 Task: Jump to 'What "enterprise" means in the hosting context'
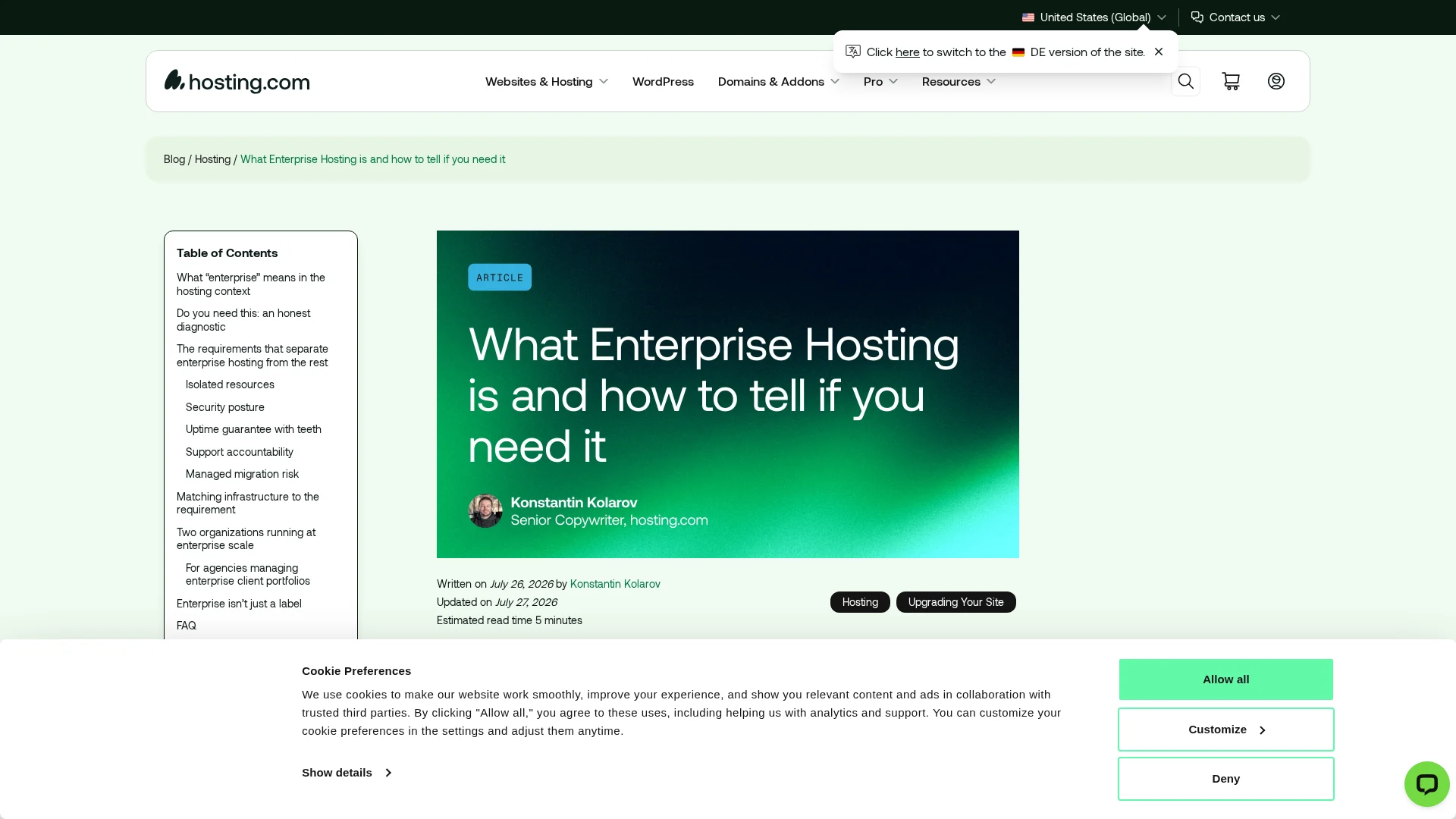tap(251, 284)
